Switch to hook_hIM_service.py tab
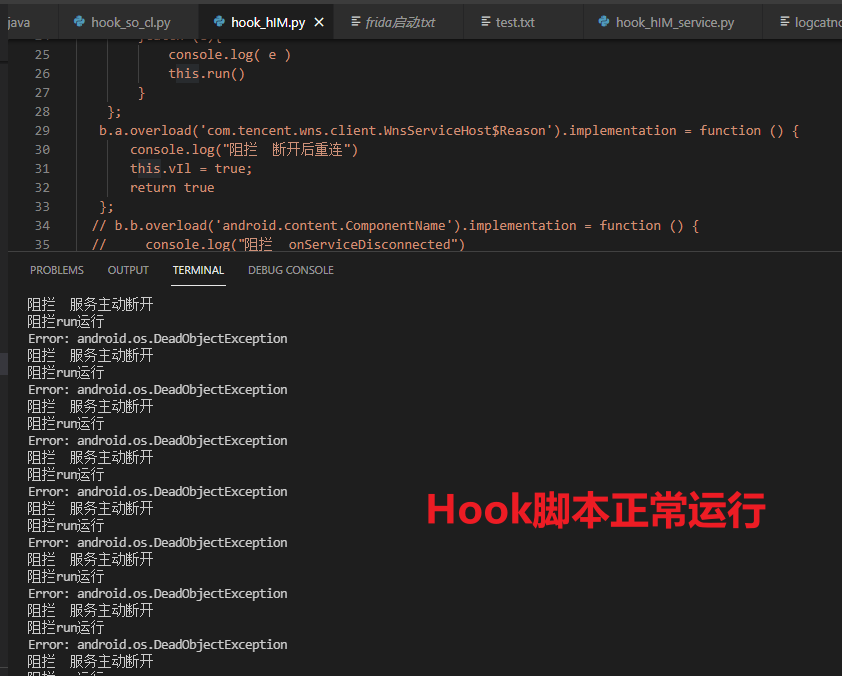 tap(674, 22)
